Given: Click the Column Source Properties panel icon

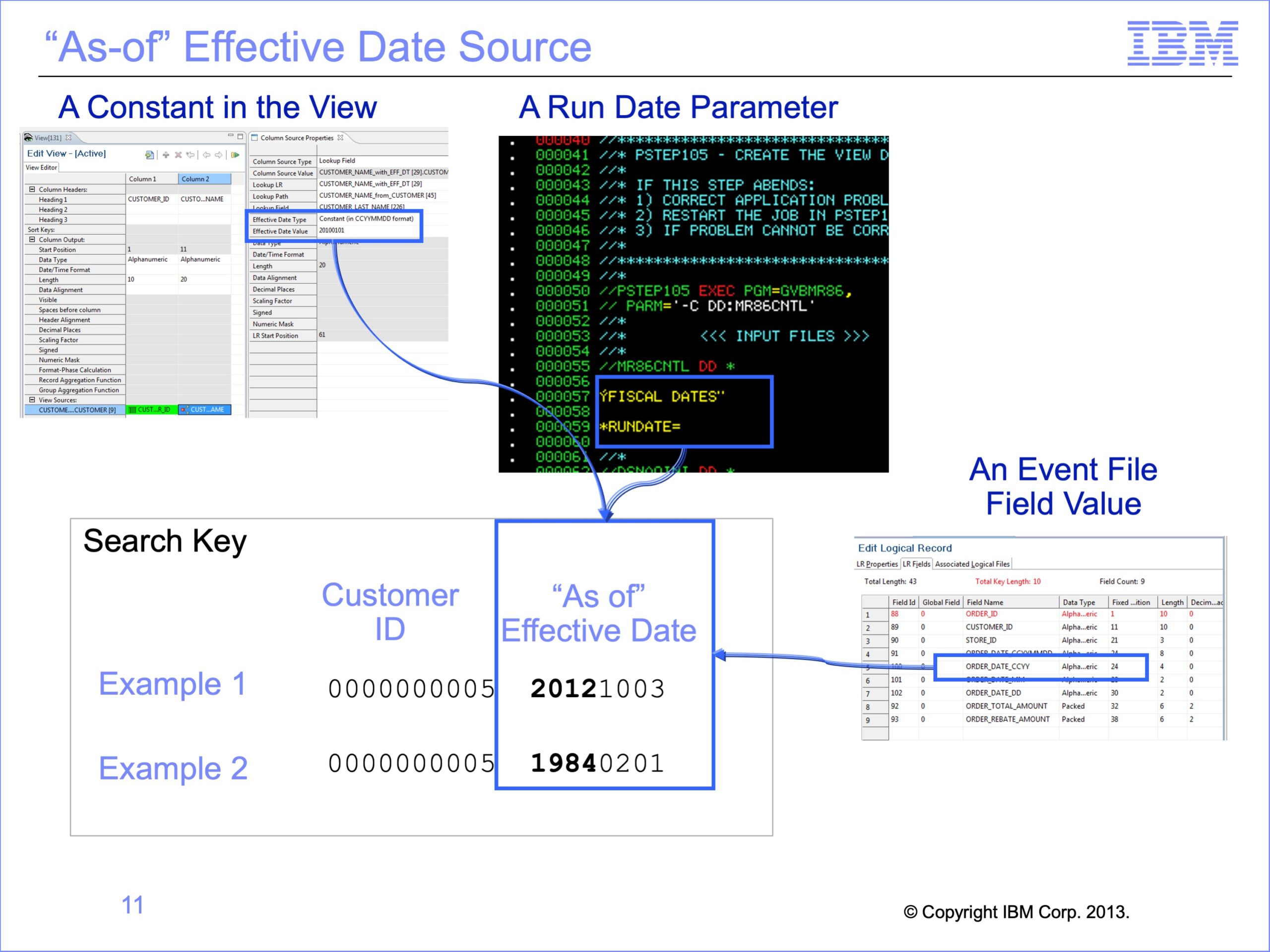Looking at the screenshot, I should coord(254,138).
